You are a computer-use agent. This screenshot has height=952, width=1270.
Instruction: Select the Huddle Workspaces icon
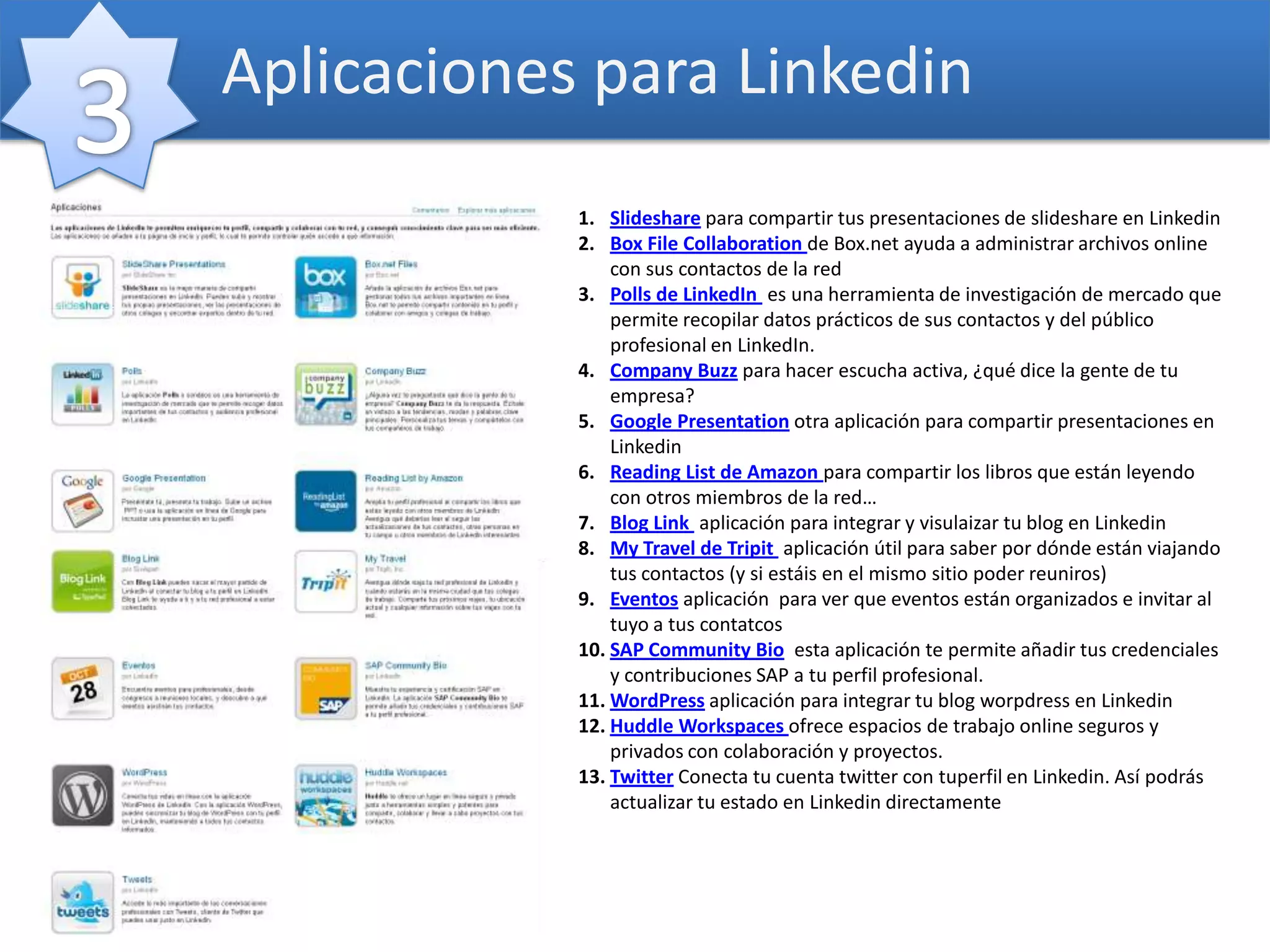(326, 795)
